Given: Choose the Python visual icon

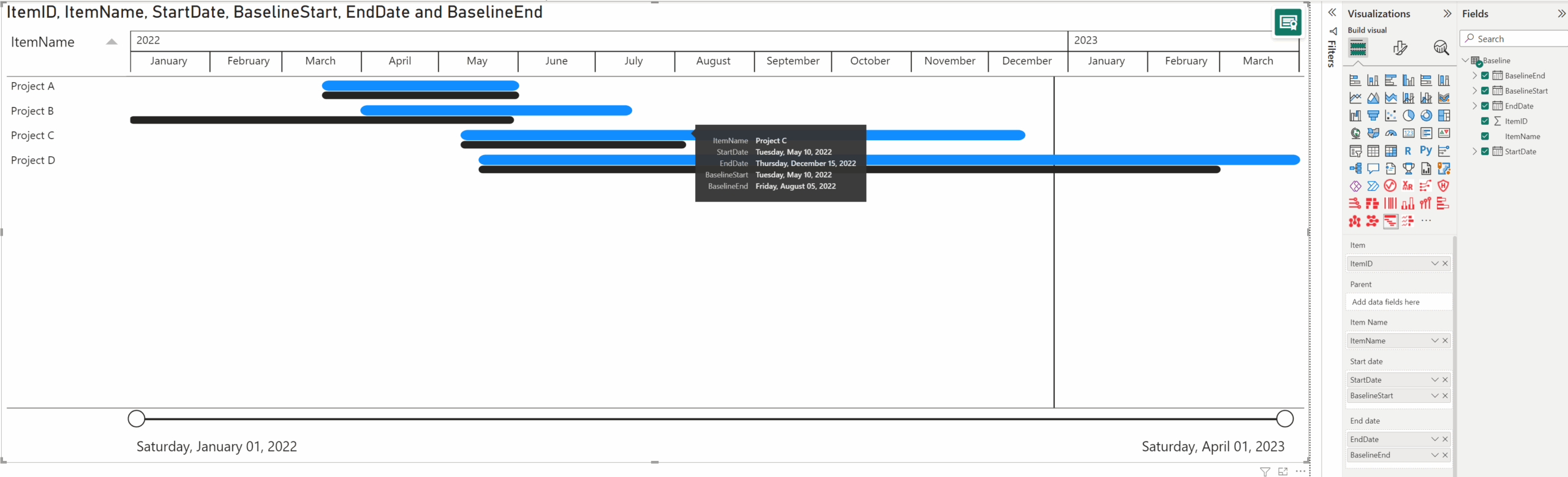Looking at the screenshot, I should tap(1426, 151).
